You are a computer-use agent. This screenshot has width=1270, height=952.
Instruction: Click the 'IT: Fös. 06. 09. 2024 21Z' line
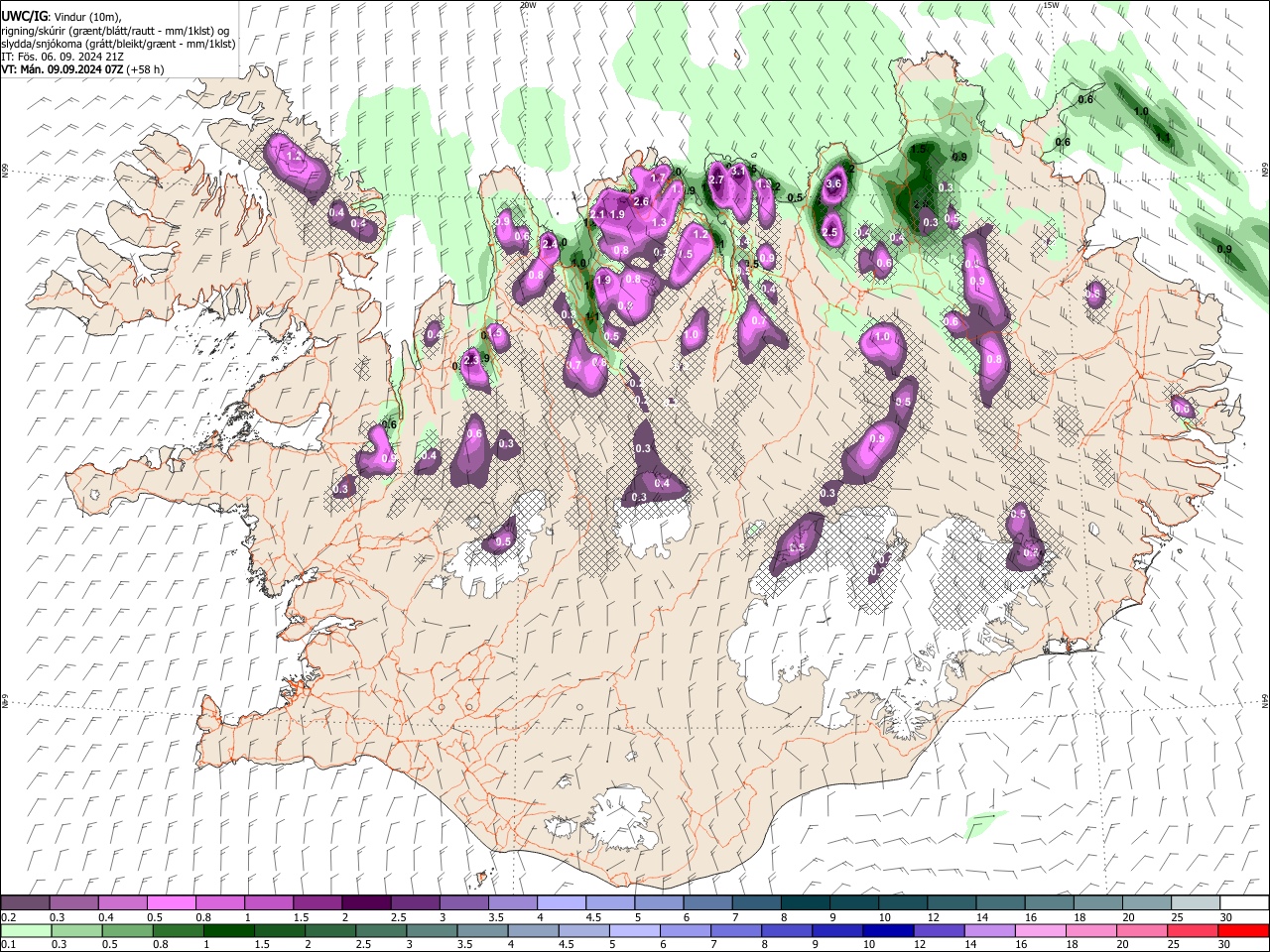63,57
